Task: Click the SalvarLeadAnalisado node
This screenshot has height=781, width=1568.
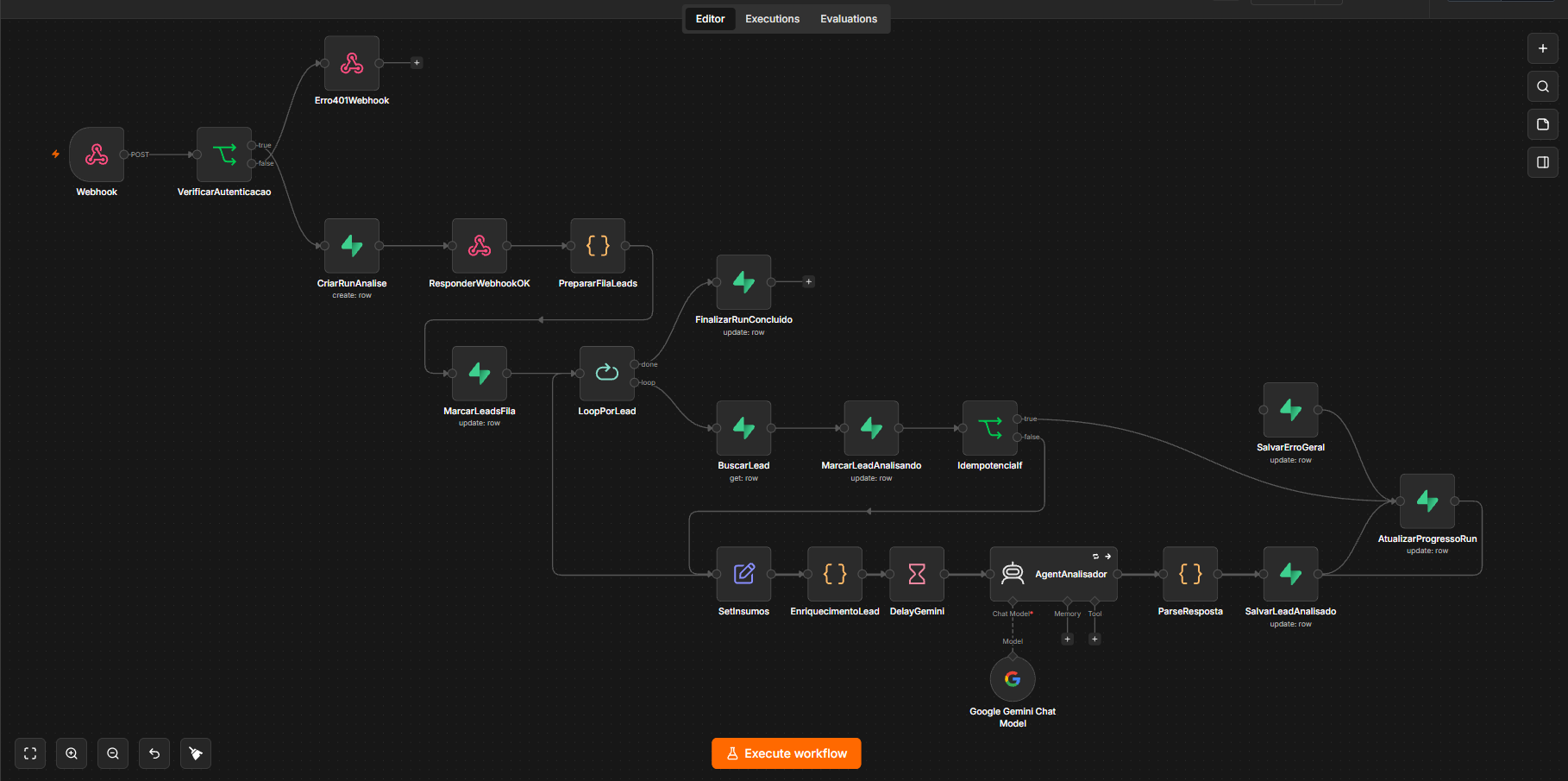Action: (x=1290, y=574)
